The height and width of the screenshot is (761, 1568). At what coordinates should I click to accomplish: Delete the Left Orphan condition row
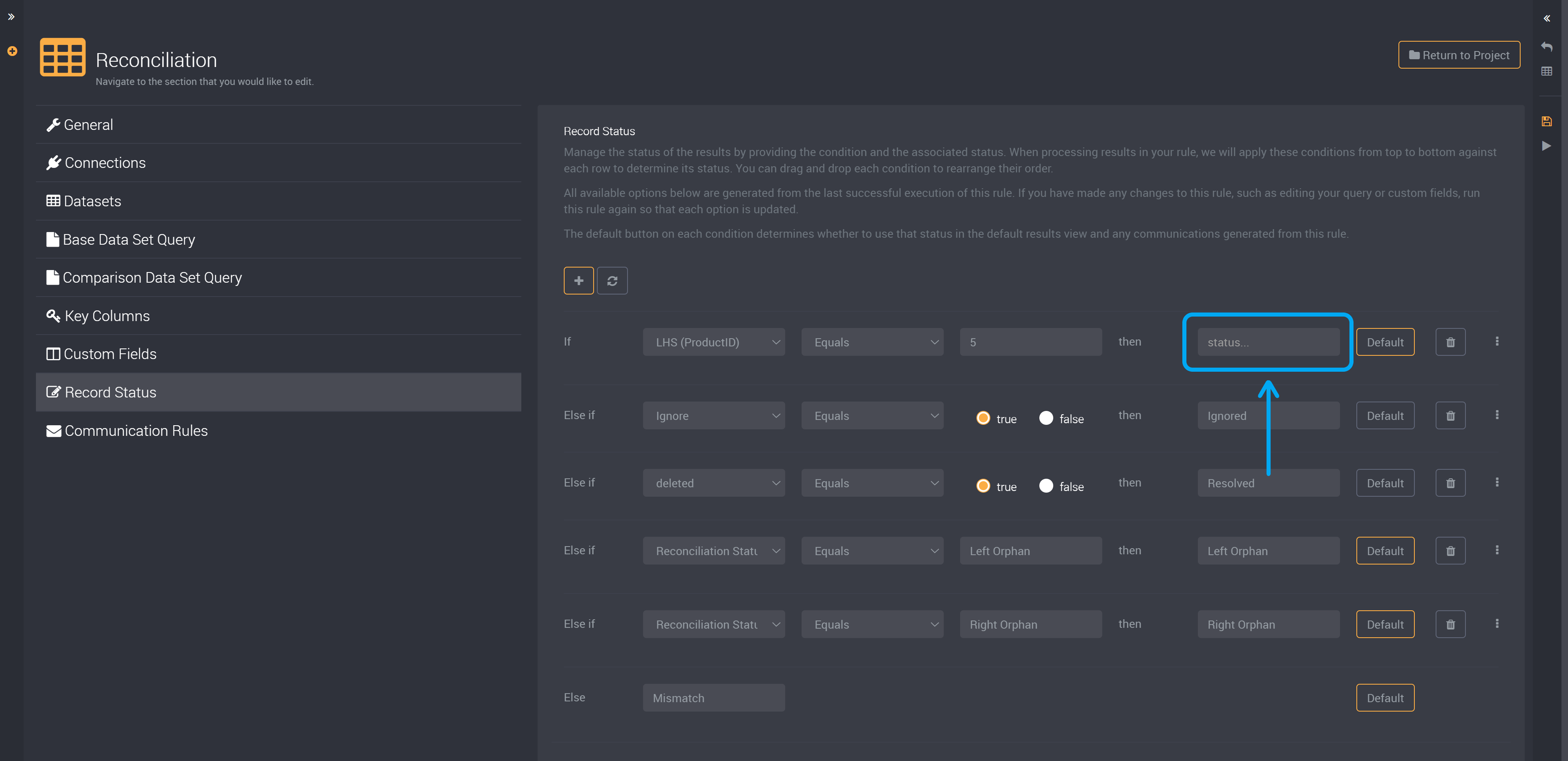tap(1450, 551)
